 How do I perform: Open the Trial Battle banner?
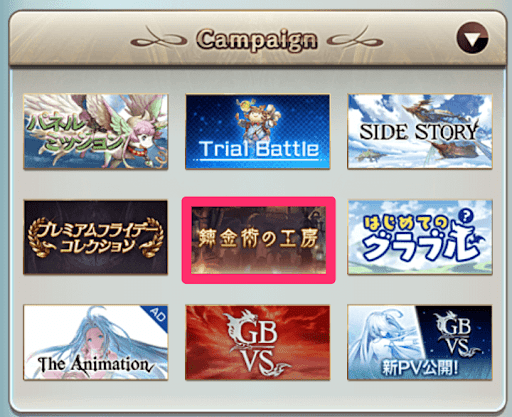click(x=258, y=132)
